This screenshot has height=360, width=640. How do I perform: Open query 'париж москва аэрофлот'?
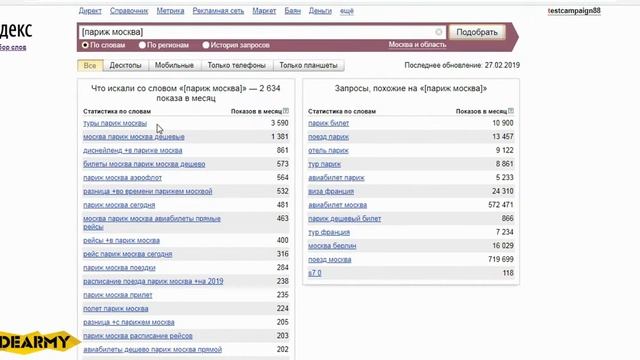tap(122, 178)
